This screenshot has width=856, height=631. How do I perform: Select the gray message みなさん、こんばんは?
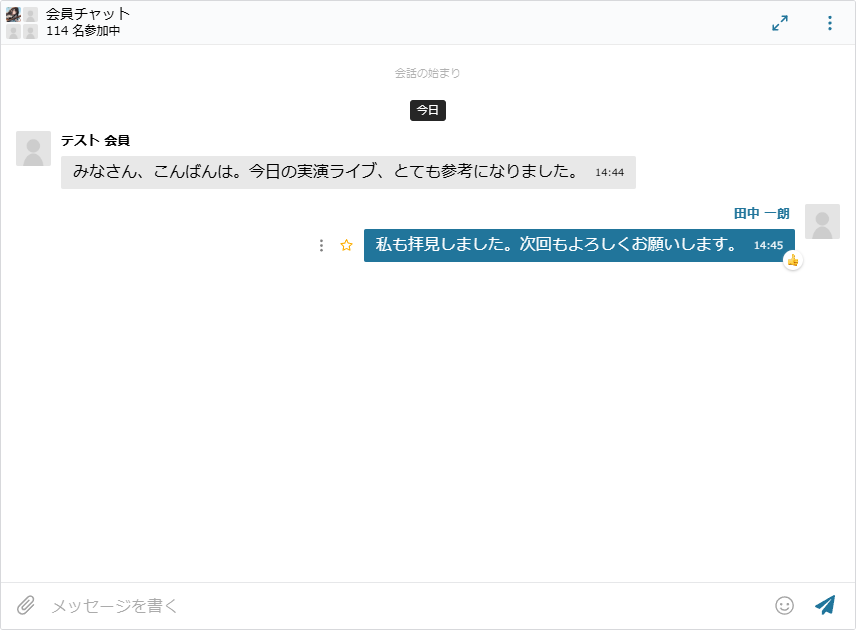[348, 172]
